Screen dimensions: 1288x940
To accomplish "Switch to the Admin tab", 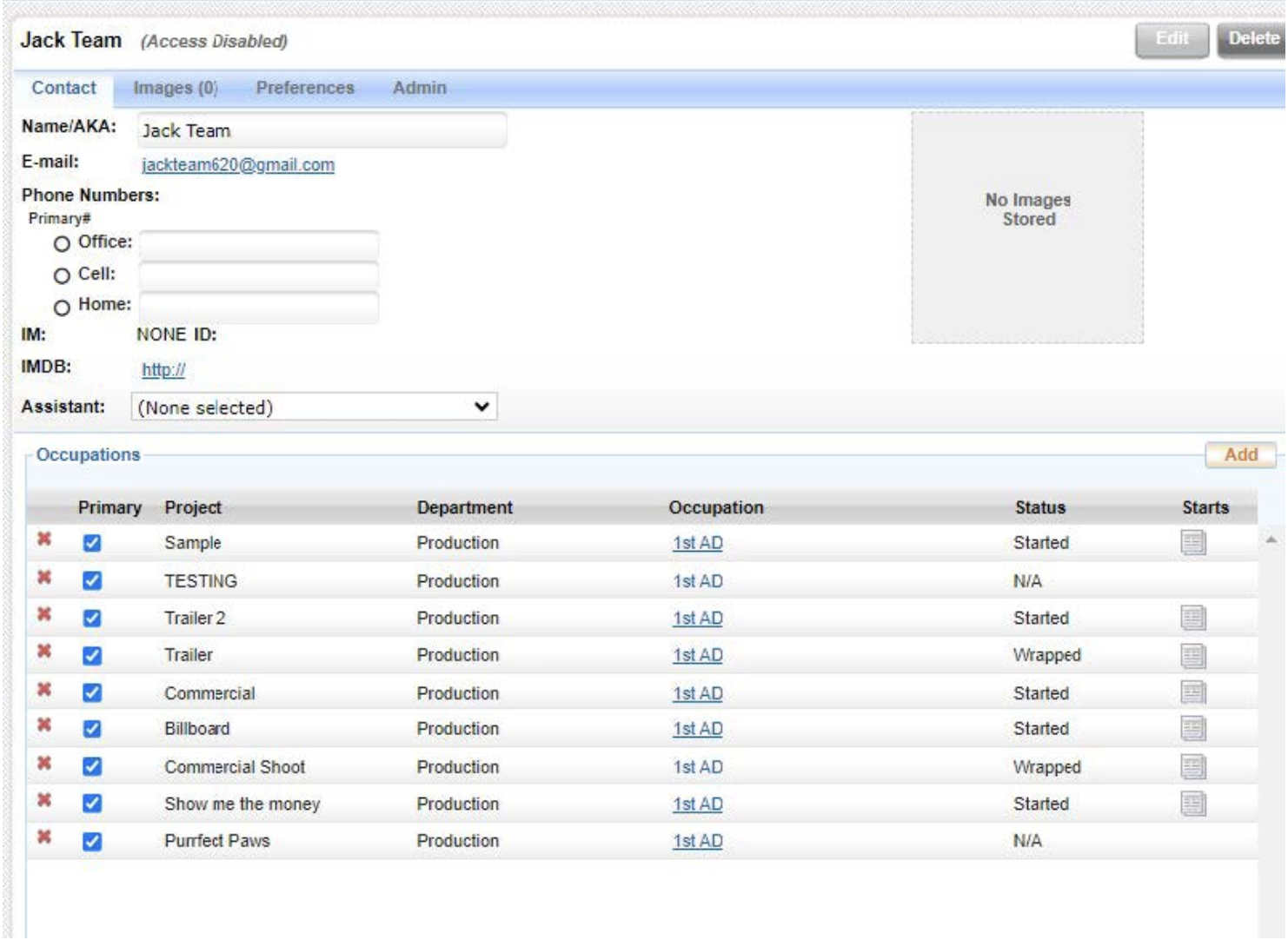I will coord(420,88).
